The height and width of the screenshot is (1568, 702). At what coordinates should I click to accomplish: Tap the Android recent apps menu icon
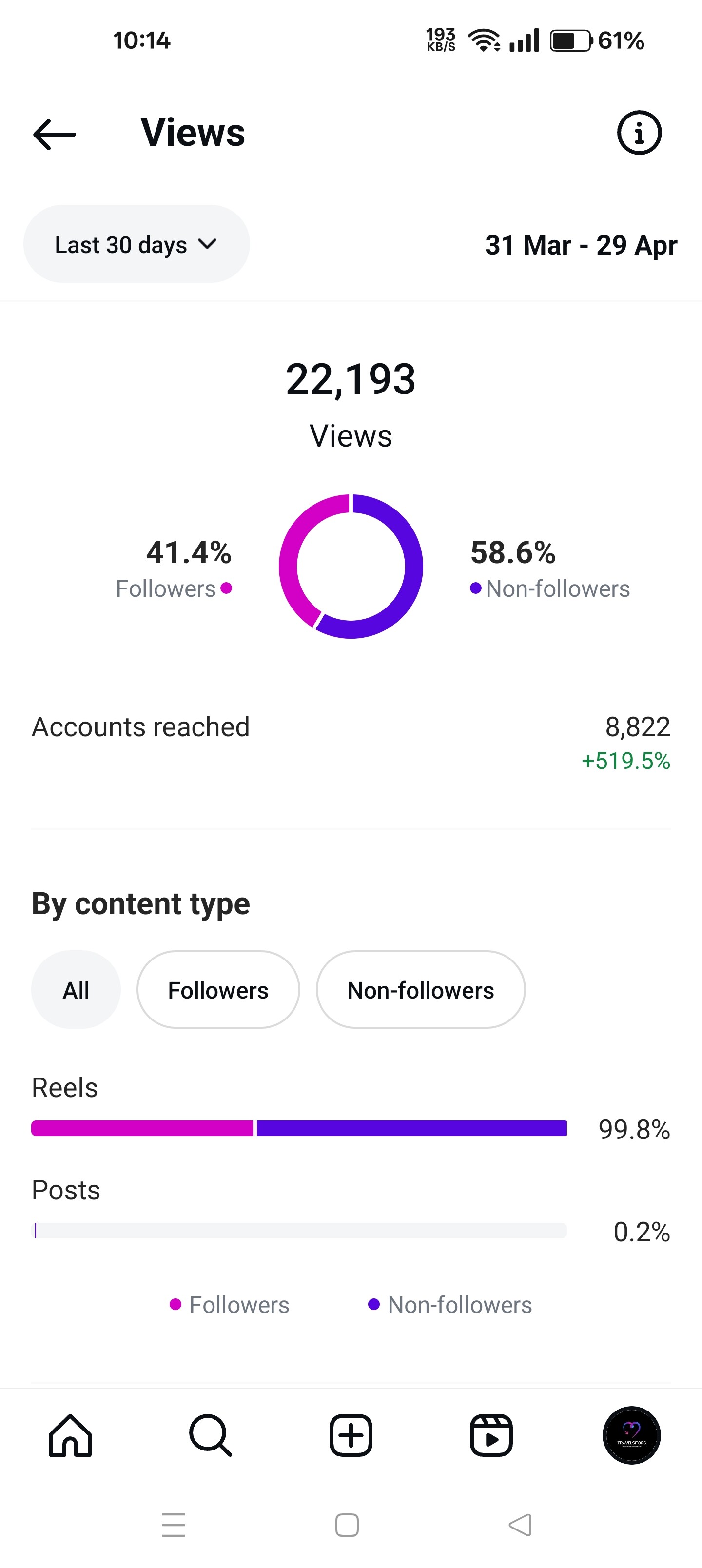(x=174, y=1525)
